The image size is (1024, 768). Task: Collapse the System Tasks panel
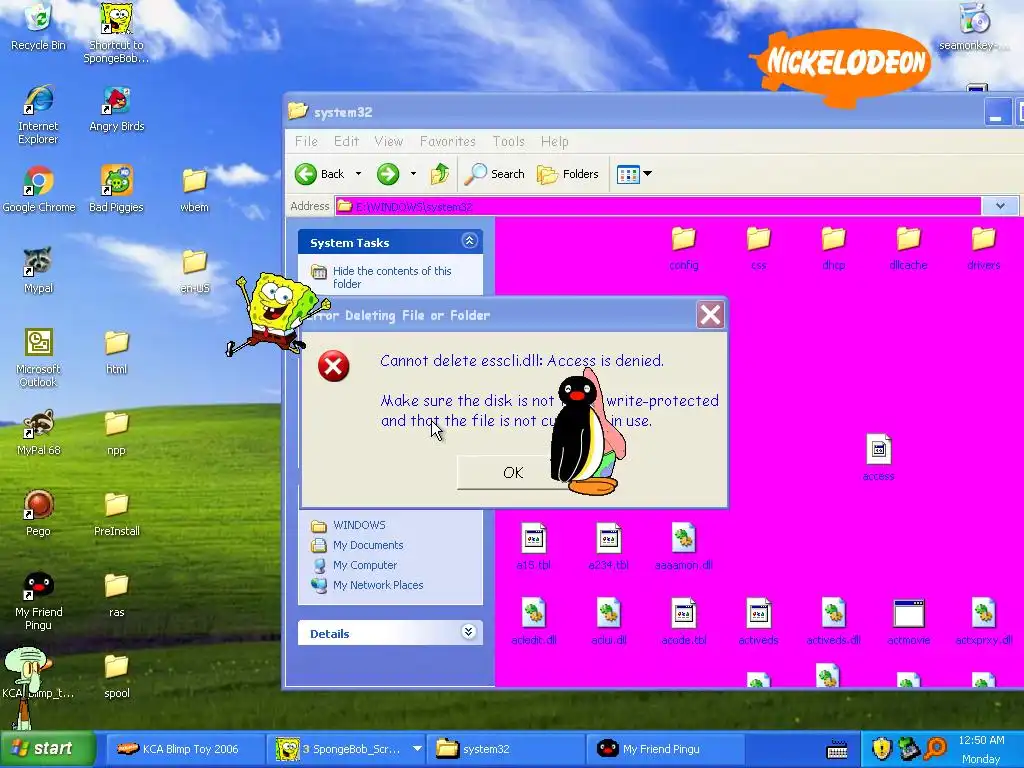pyautogui.click(x=469, y=241)
